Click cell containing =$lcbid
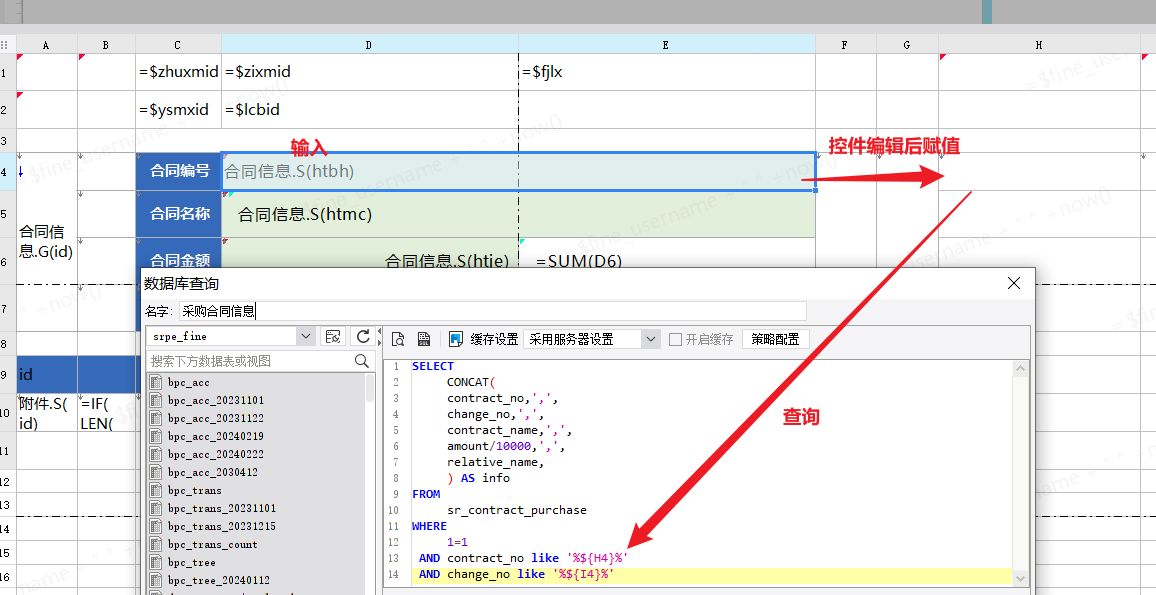The image size is (1156, 595). click(x=370, y=110)
